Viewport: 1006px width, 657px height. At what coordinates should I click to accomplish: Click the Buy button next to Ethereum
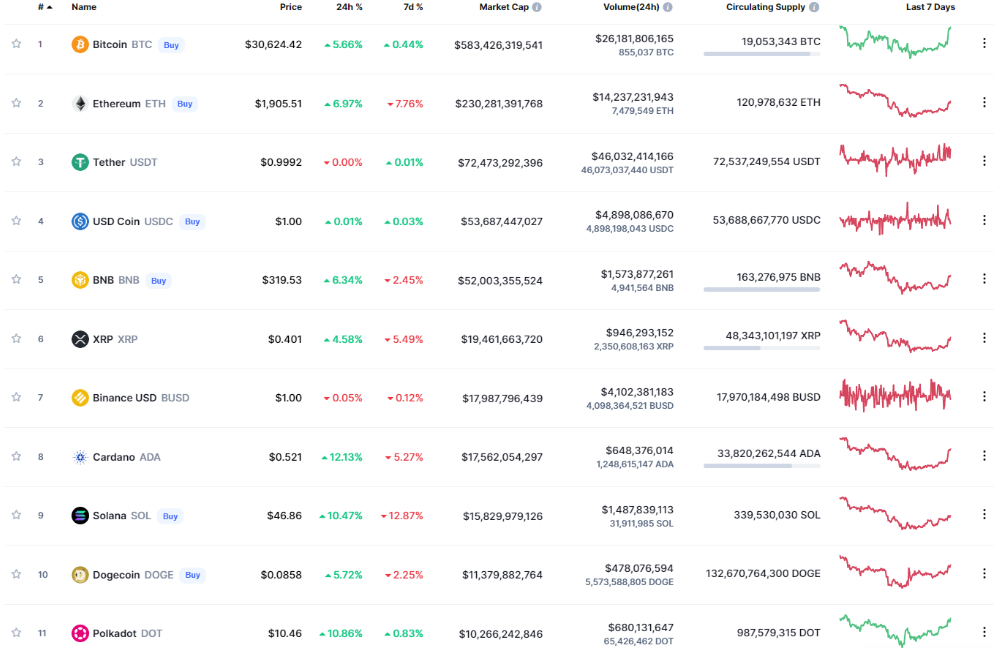[185, 104]
